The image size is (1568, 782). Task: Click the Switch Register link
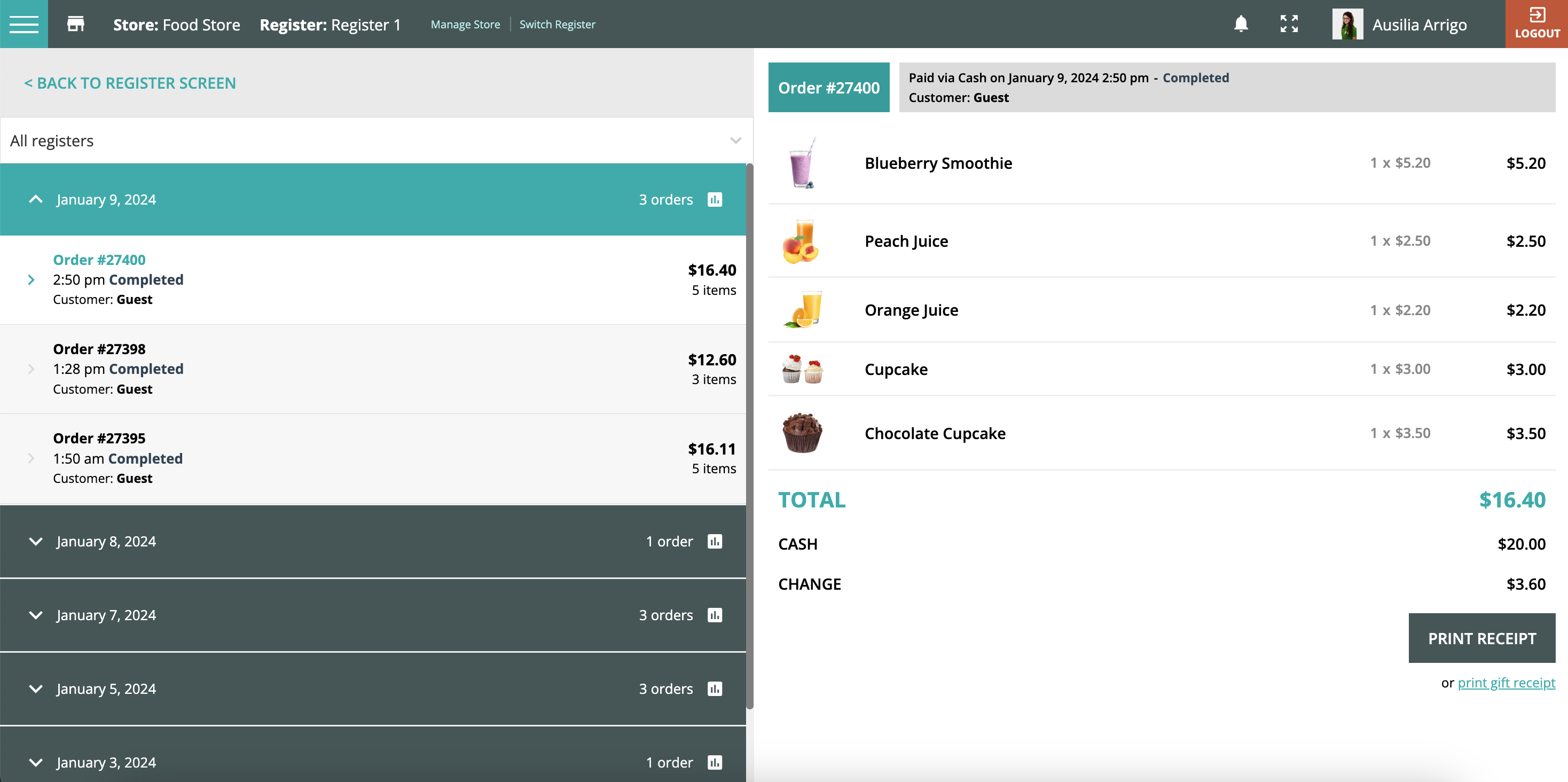pyautogui.click(x=557, y=25)
